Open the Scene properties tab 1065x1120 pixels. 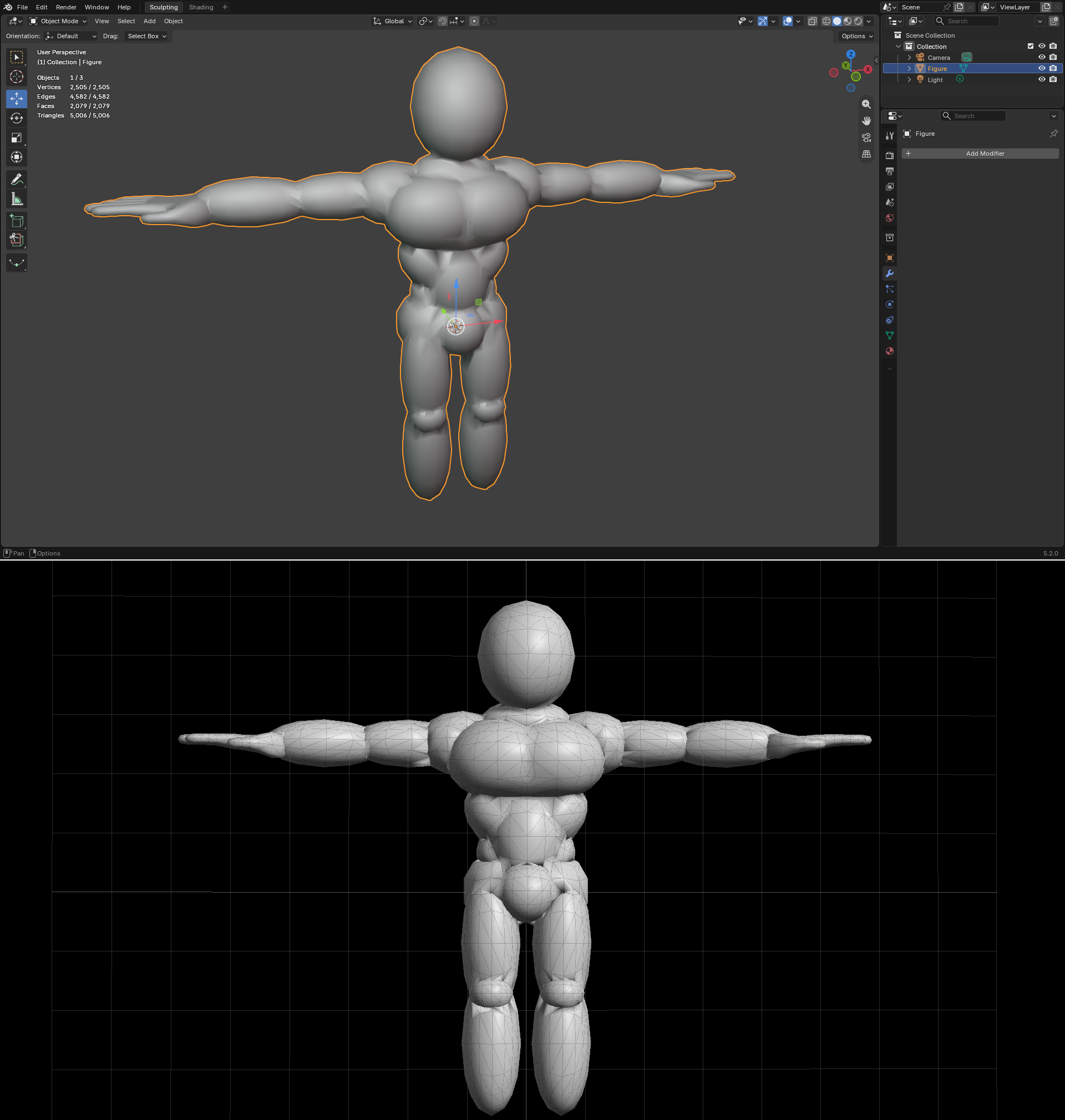[890, 202]
